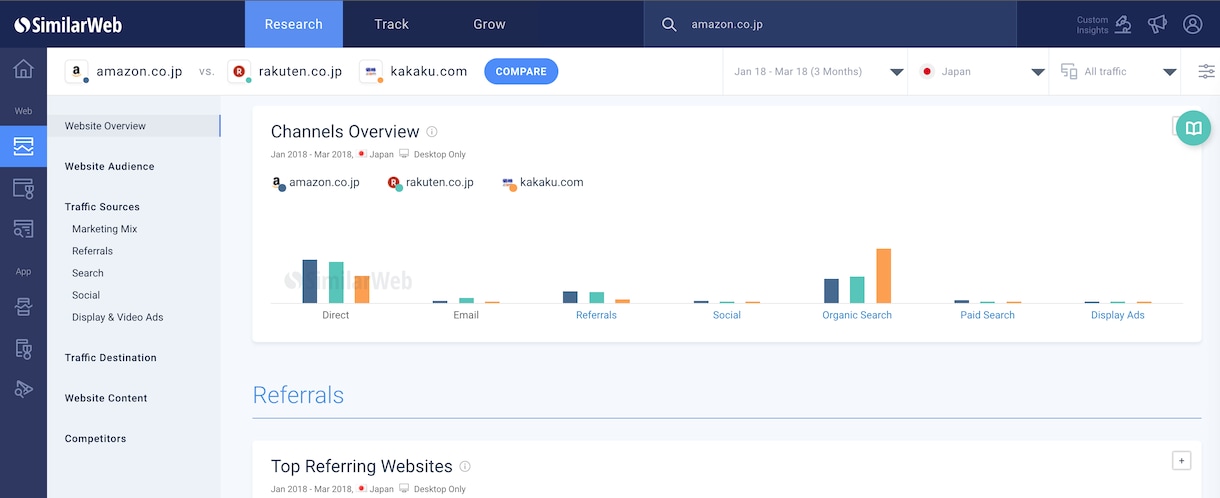This screenshot has width=1220, height=498.
Task: Open Social submenu item in side menu
Action: (86, 295)
